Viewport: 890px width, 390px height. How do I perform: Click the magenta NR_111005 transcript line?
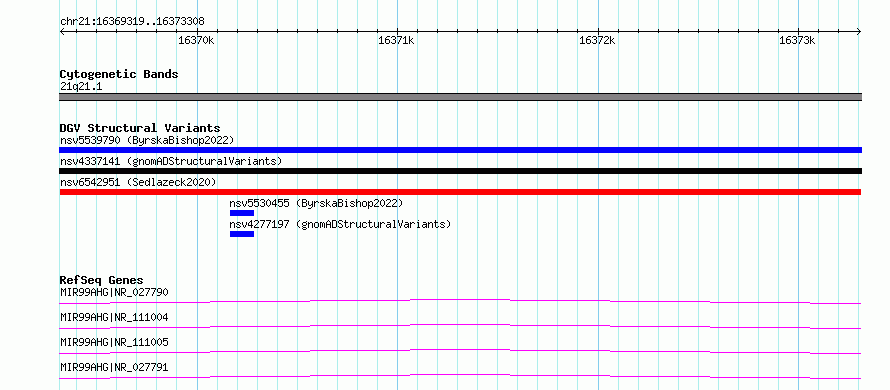pyautogui.click(x=460, y=351)
